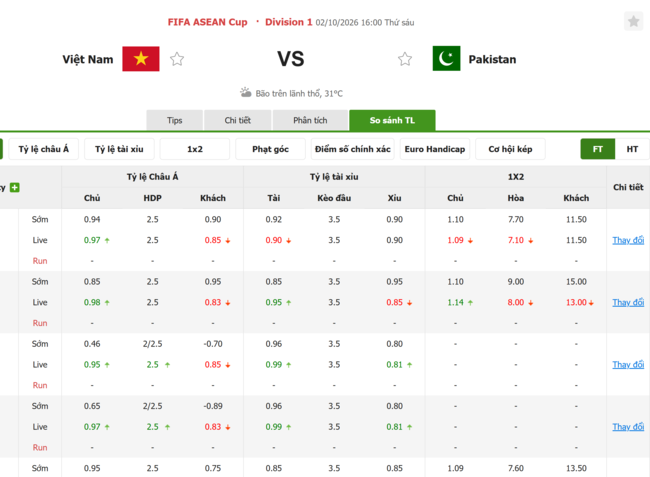
Task: Select the 1x2 filter button
Action: [195, 149]
